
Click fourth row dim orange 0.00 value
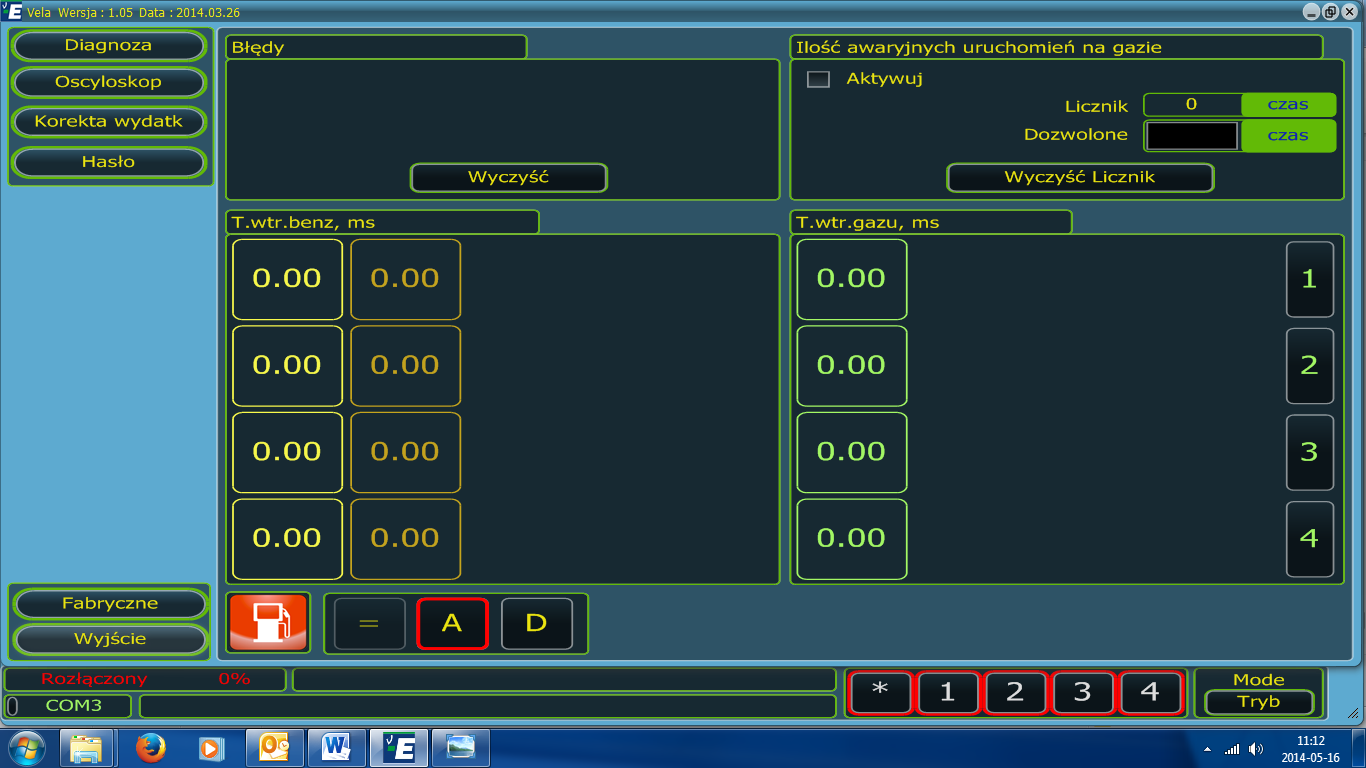tap(405, 538)
